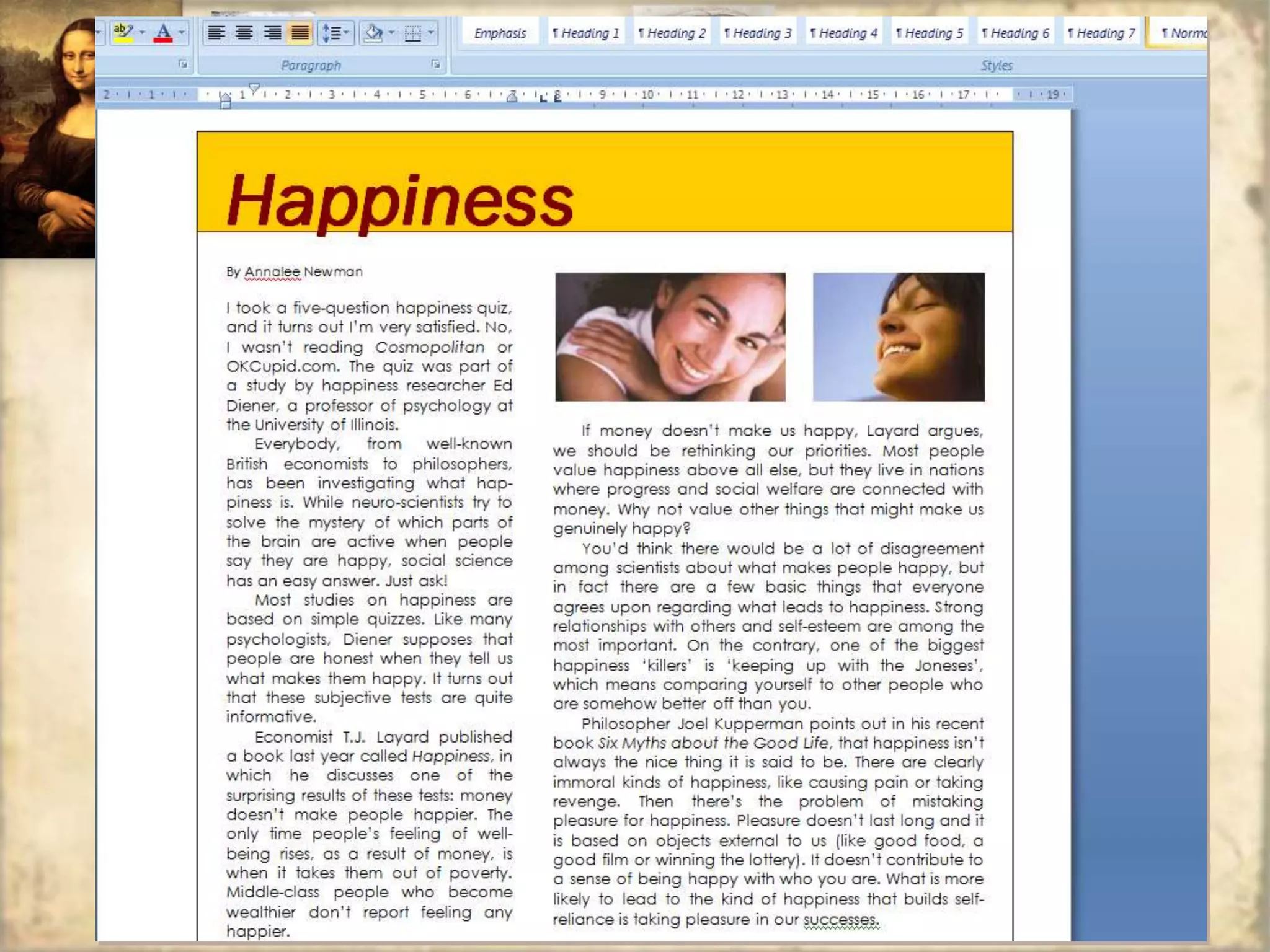This screenshot has height=952, width=1270.
Task: Apply the Heading 4 style
Action: [843, 33]
